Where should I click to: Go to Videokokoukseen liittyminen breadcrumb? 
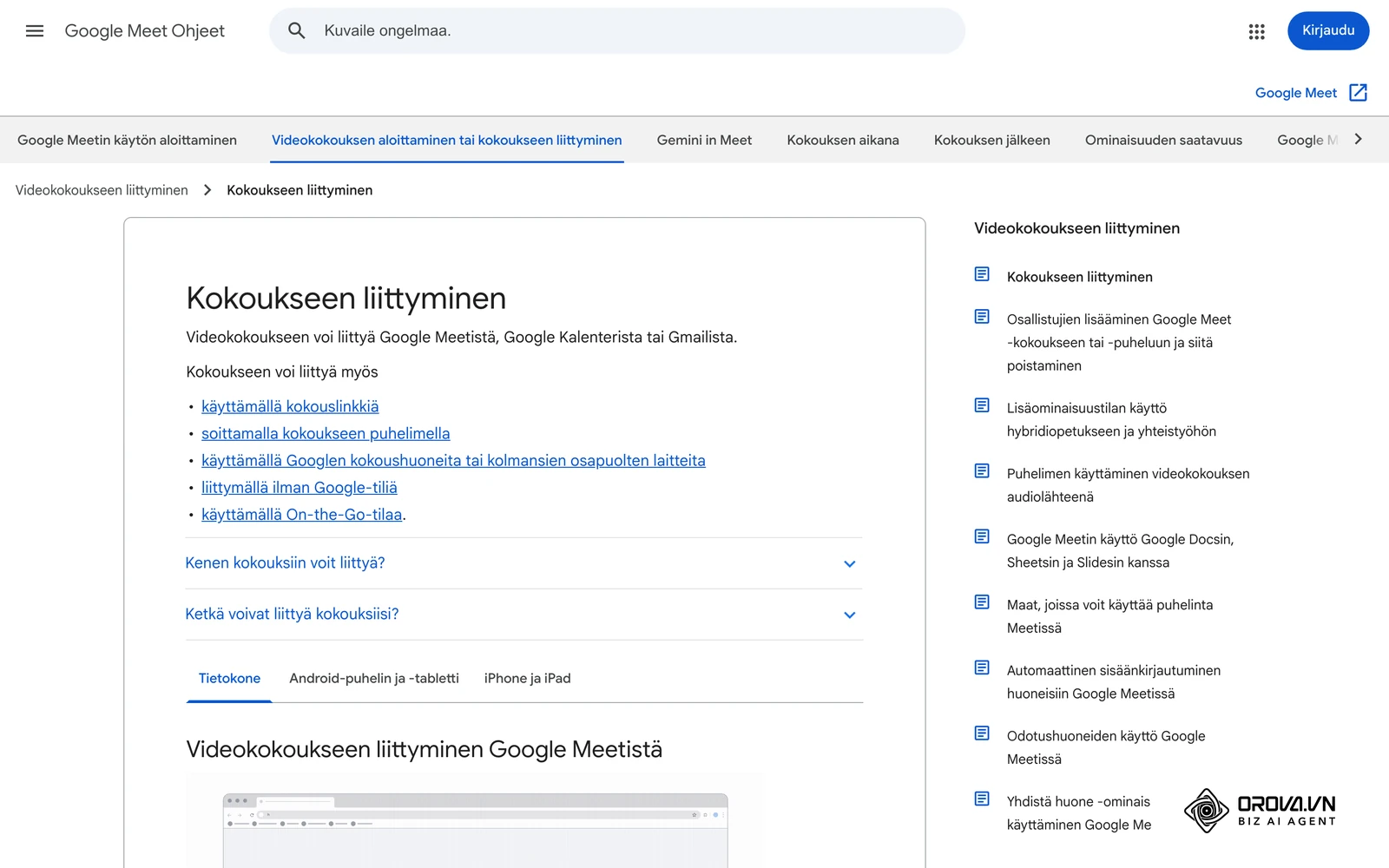[102, 190]
